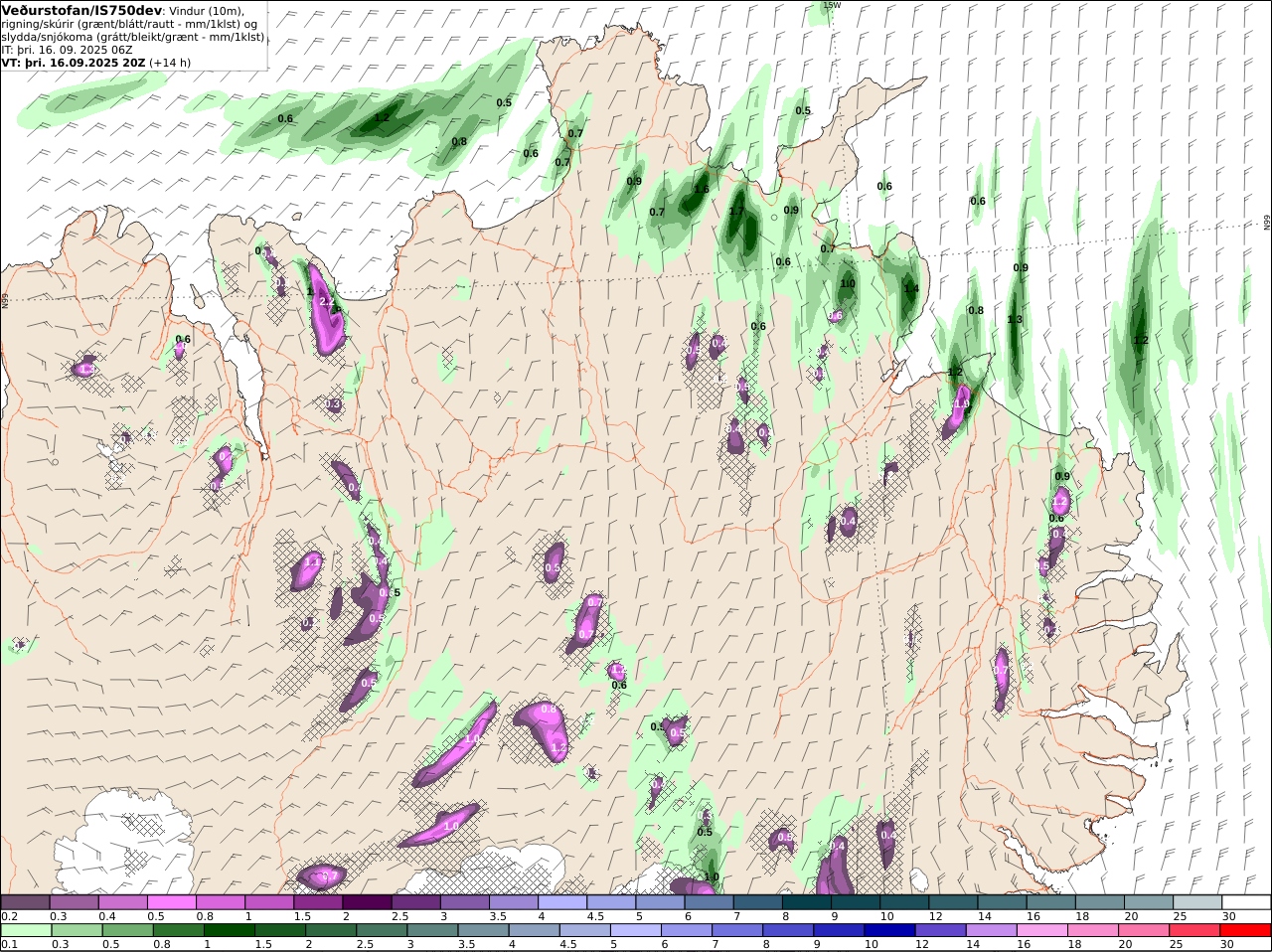Image resolution: width=1272 pixels, height=952 pixels.
Task: Select lower legend dark green swatch 1 to 1.5
Action: [x=229, y=930]
